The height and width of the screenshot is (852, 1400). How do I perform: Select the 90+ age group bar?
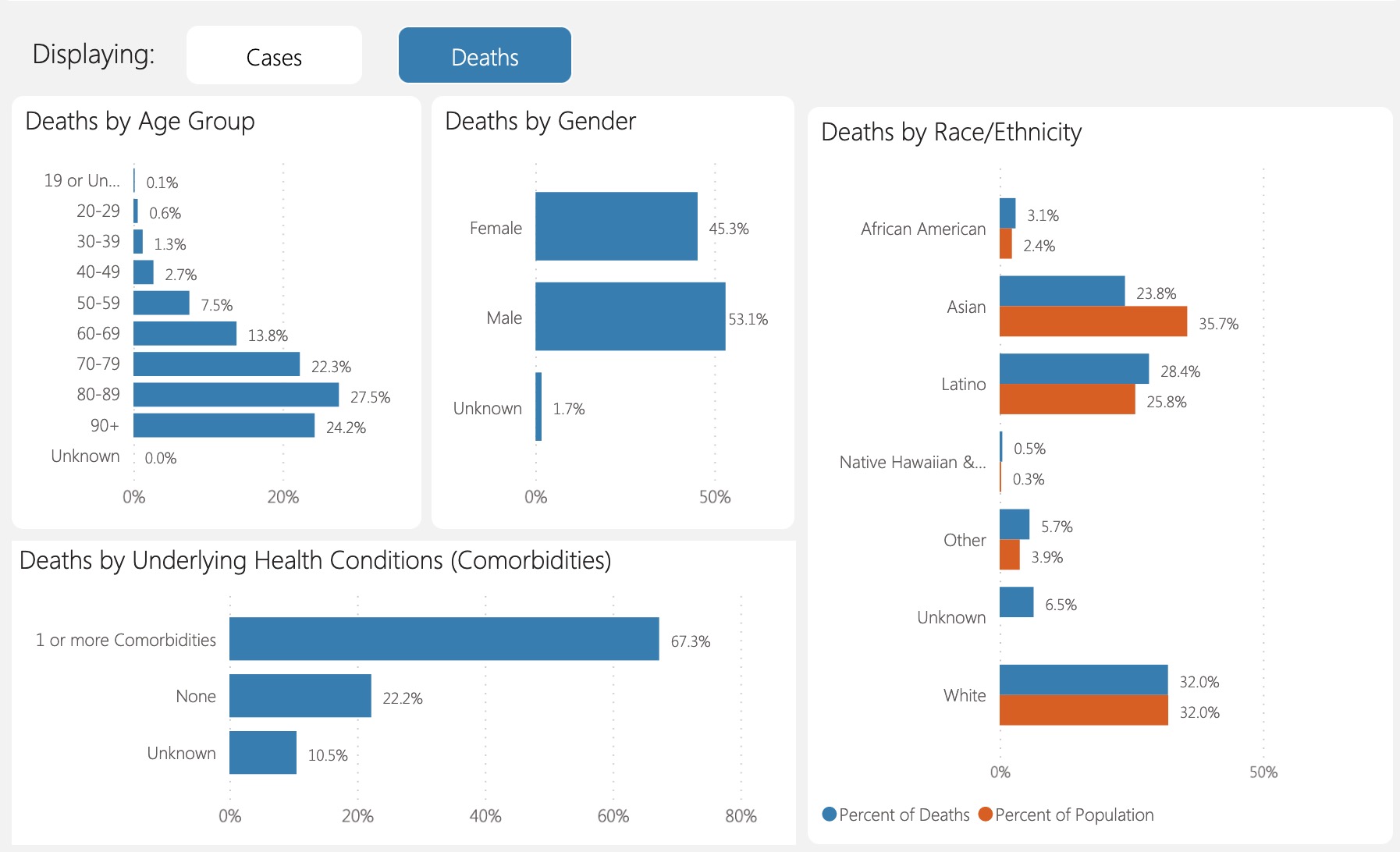pyautogui.click(x=224, y=425)
